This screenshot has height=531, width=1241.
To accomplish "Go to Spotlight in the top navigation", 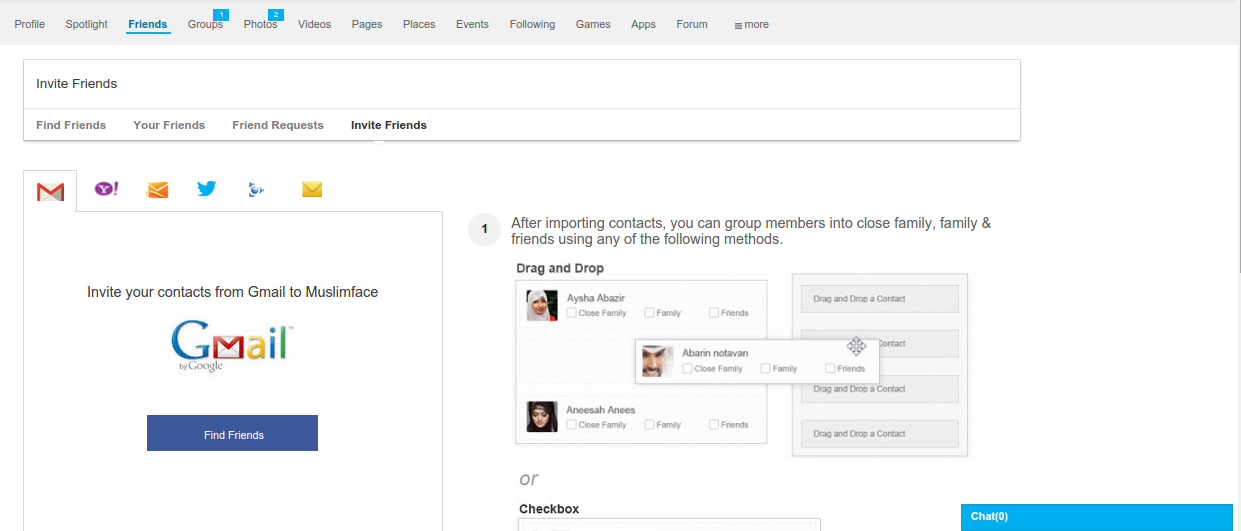I will pyautogui.click(x=86, y=24).
